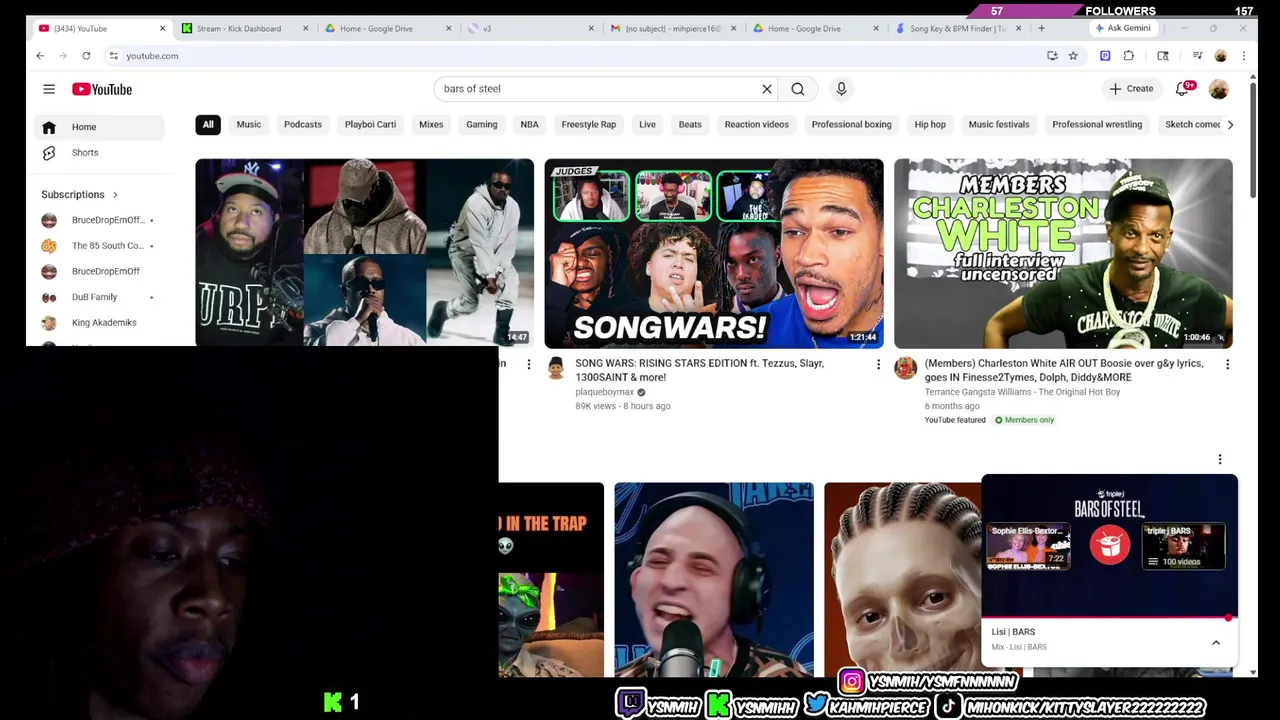Open the Sophie Ellis-Bextor thumbnail in miniplayer
1280x720 pixels.
point(1029,546)
